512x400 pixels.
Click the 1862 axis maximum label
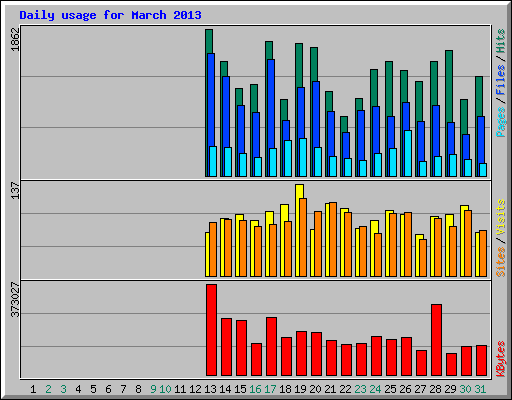point(15,39)
